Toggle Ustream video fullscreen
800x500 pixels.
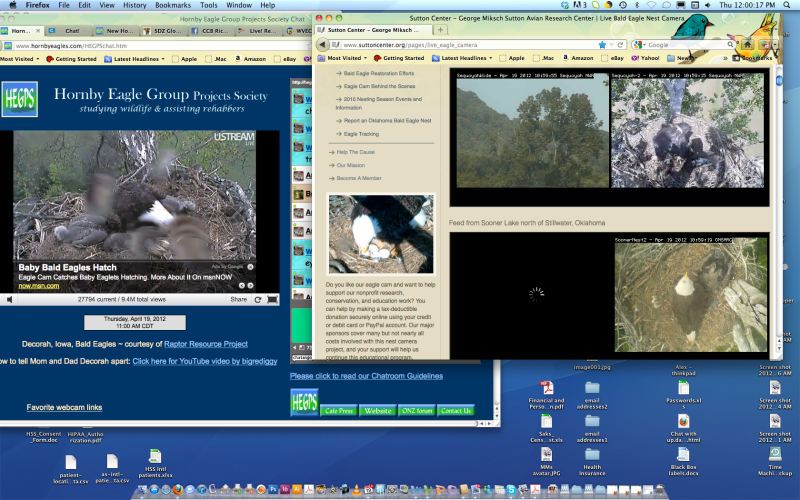[x=272, y=299]
